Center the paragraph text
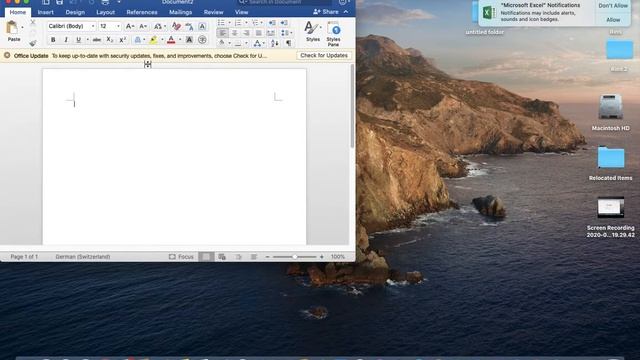This screenshot has height=360, width=640. 234,33
